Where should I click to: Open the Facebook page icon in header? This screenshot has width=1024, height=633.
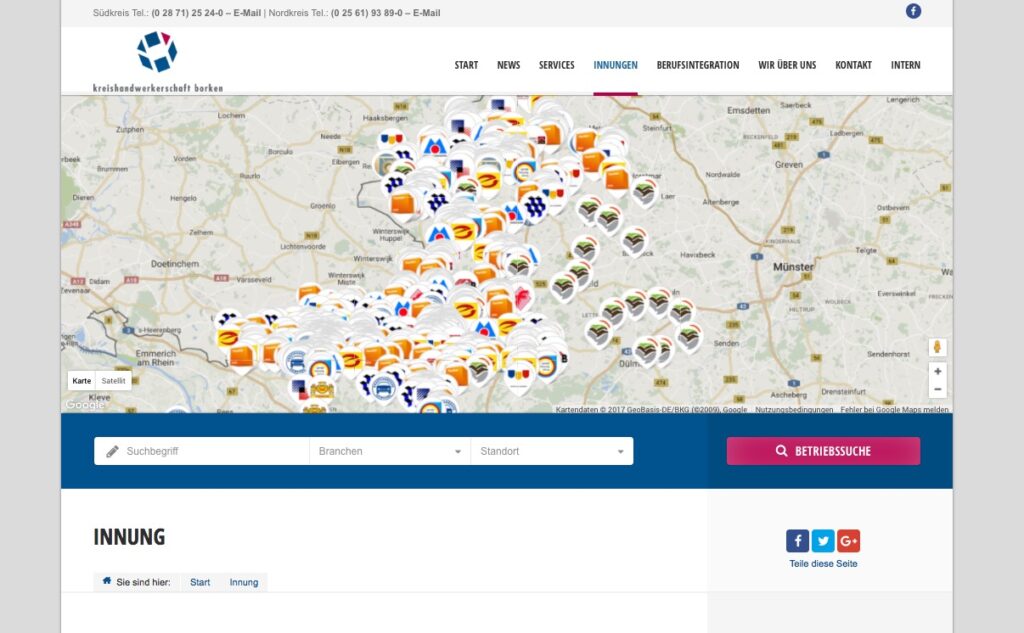click(913, 12)
